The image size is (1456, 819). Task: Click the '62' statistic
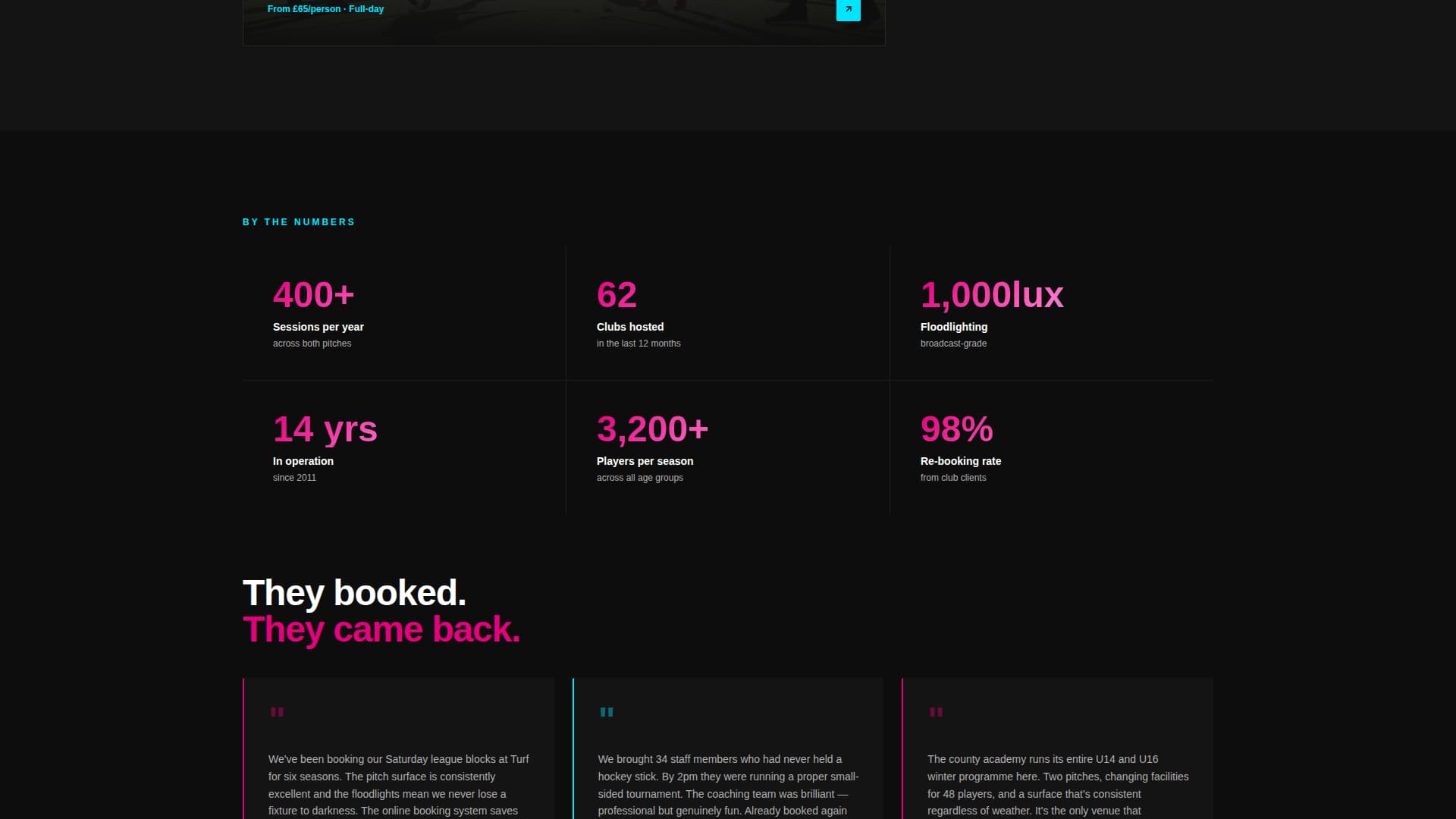(x=617, y=295)
